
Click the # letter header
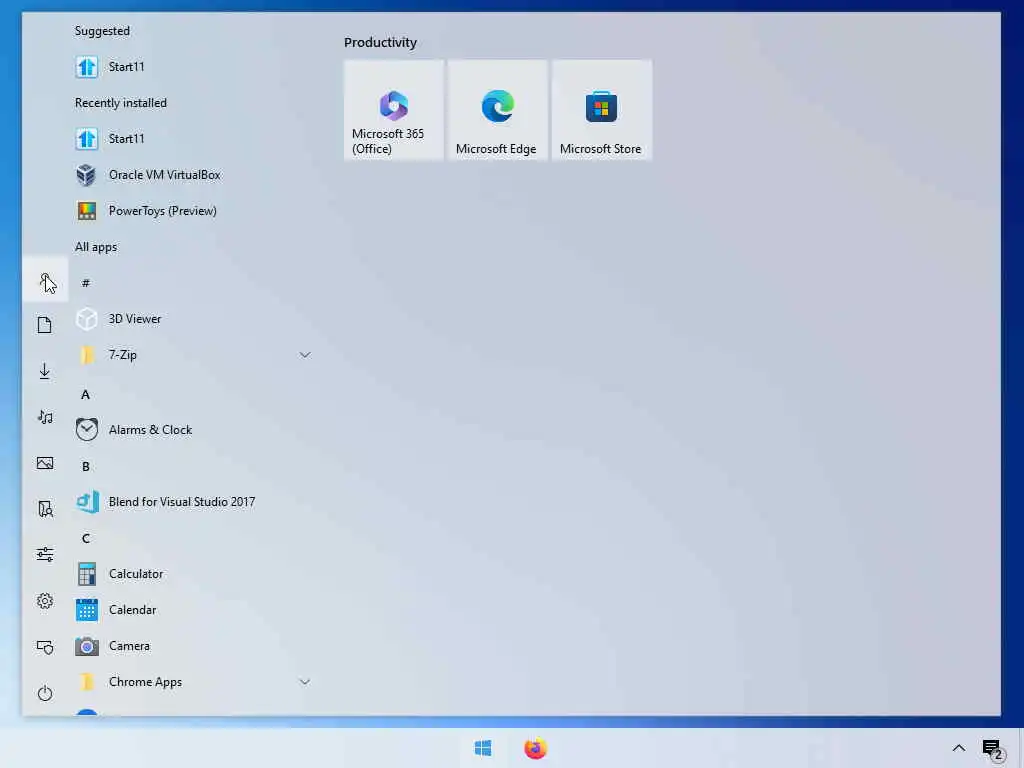(86, 283)
